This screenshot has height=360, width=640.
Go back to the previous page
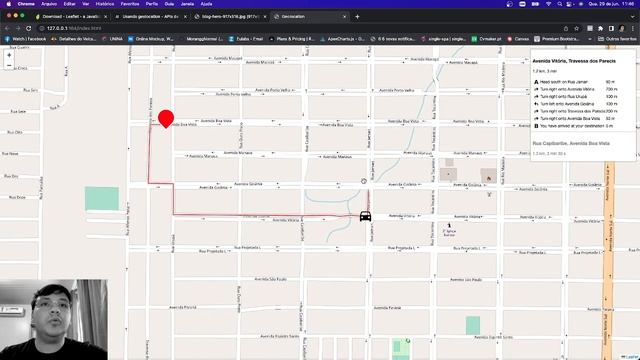7,28
